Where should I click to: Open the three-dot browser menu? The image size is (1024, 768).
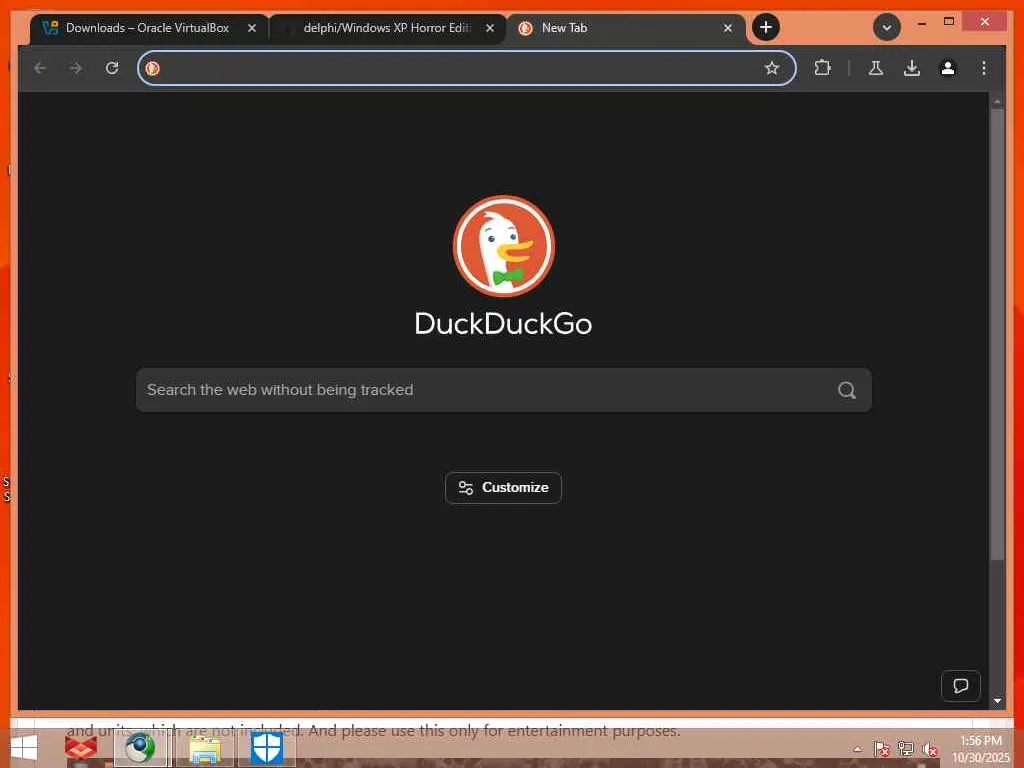click(x=984, y=68)
